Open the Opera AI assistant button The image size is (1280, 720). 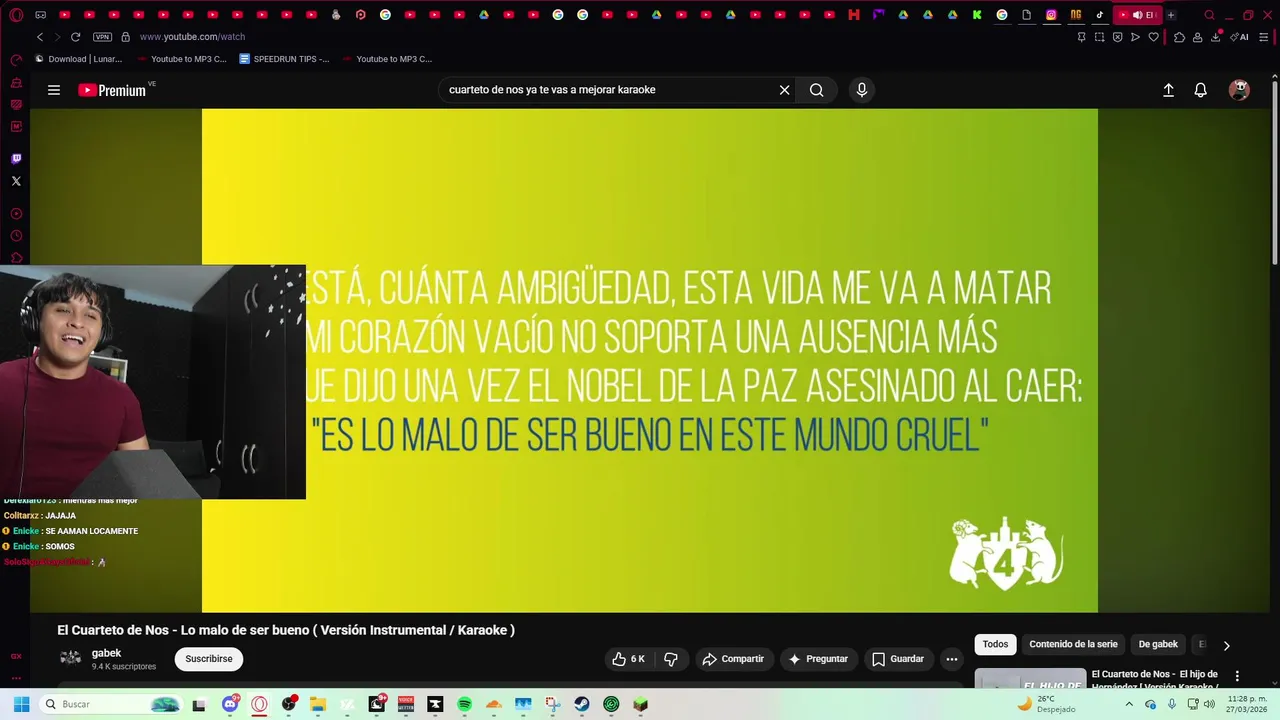click(x=1239, y=37)
